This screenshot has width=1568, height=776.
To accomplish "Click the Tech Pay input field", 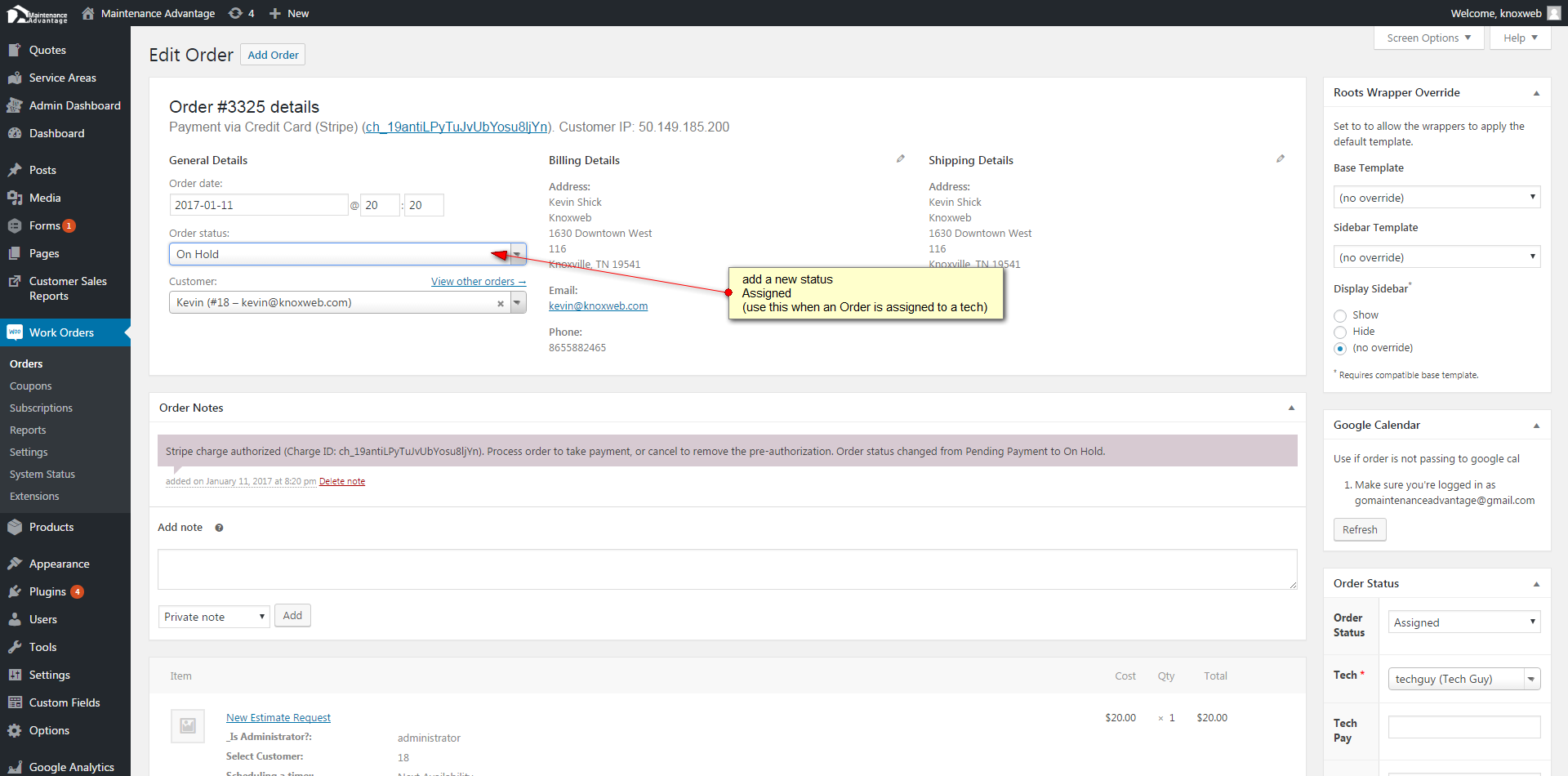I will point(1464,727).
